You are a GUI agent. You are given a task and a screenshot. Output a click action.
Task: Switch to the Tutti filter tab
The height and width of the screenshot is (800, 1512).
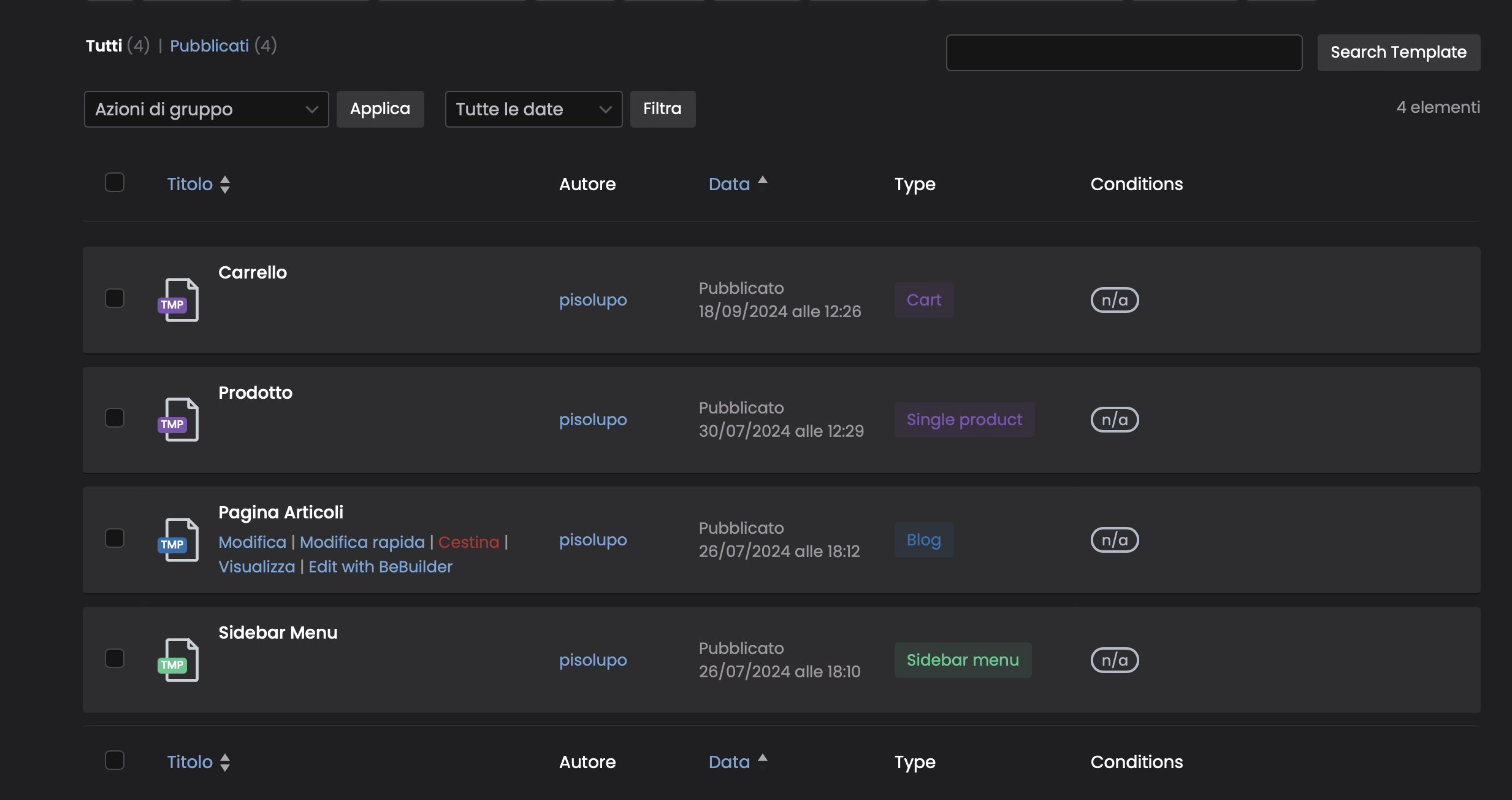[x=104, y=46]
